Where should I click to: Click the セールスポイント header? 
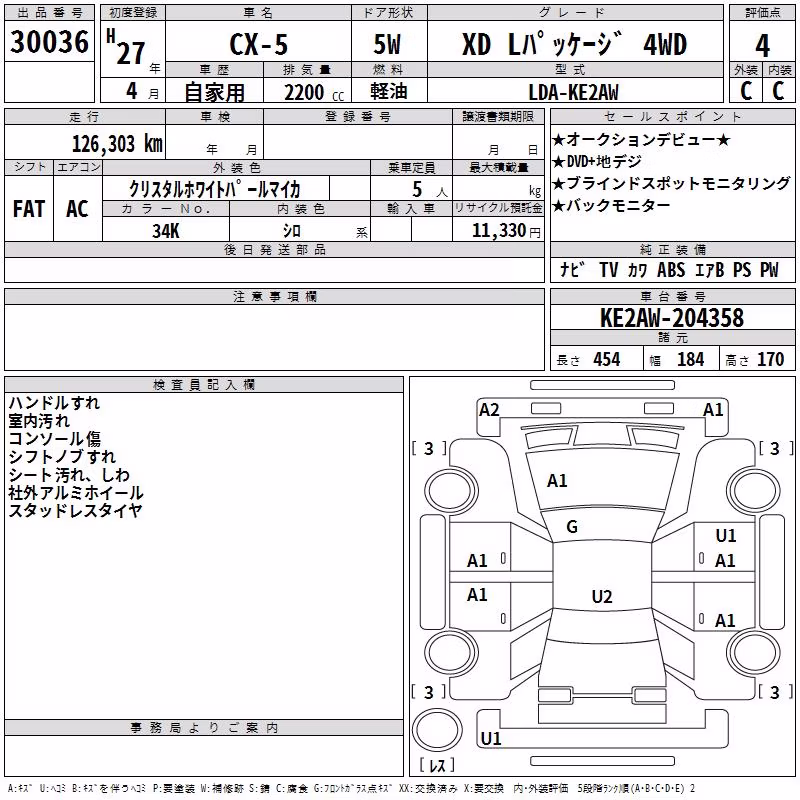(x=672, y=116)
